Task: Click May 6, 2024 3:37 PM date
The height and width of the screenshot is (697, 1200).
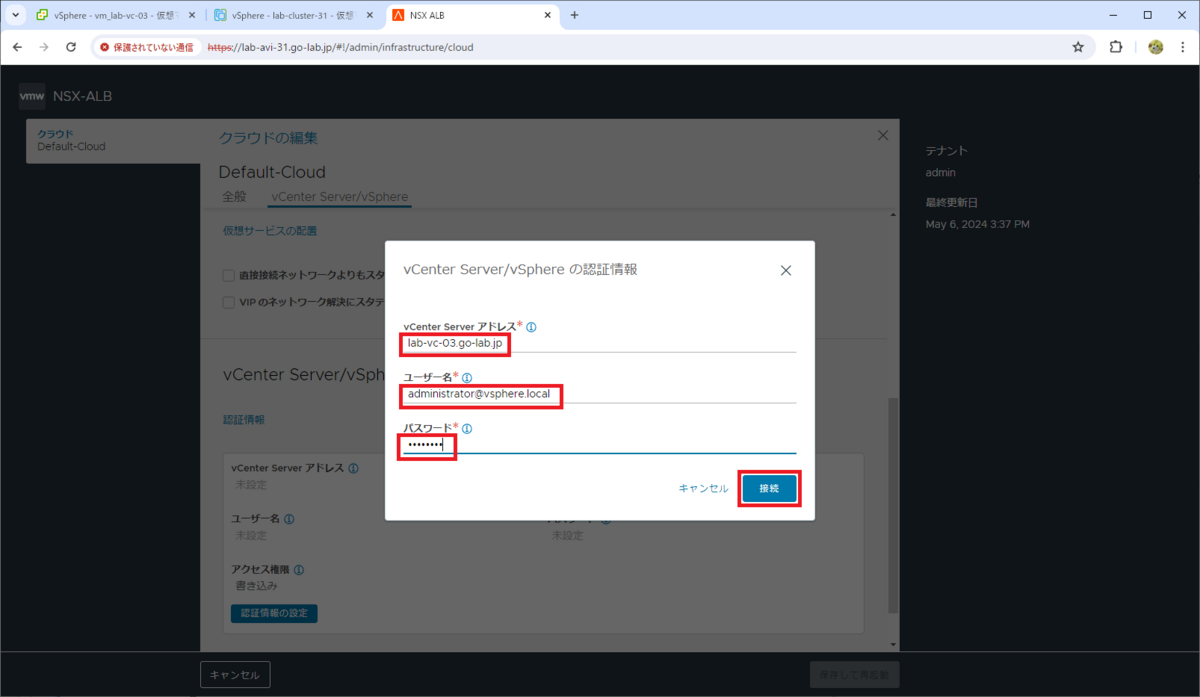Action: (977, 224)
